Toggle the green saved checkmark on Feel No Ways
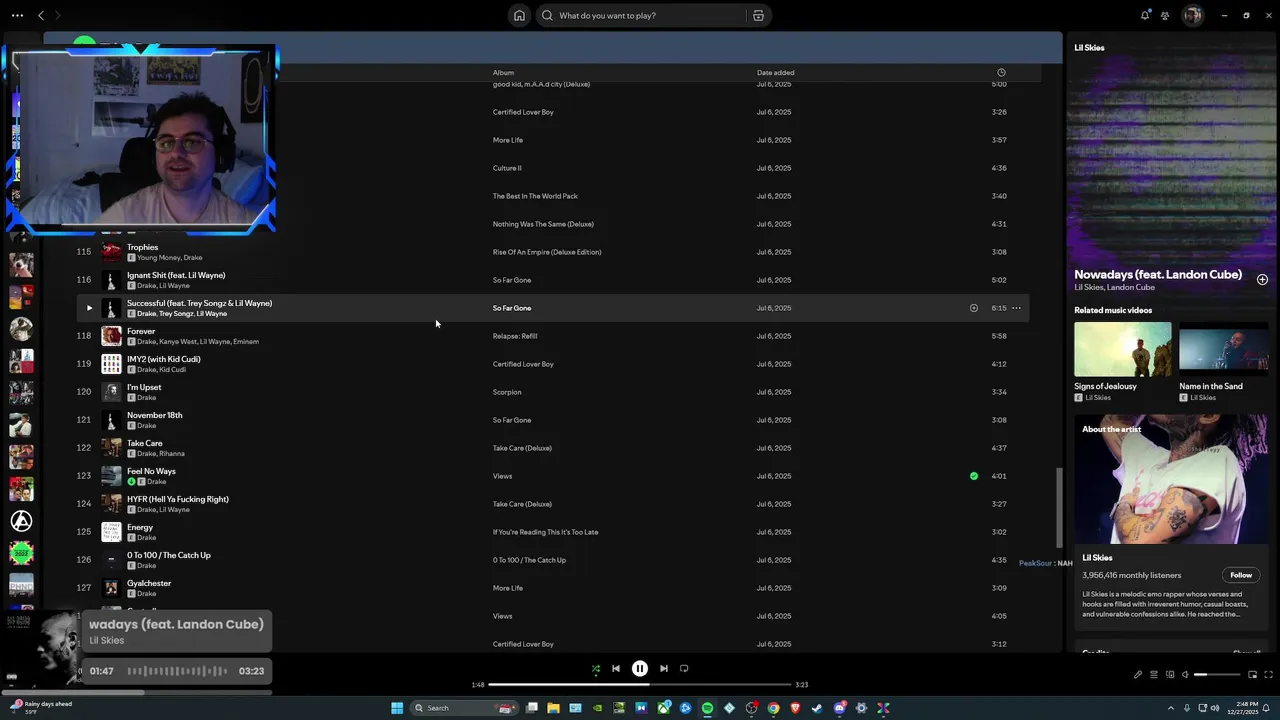The width and height of the screenshot is (1280, 720). 974,476
